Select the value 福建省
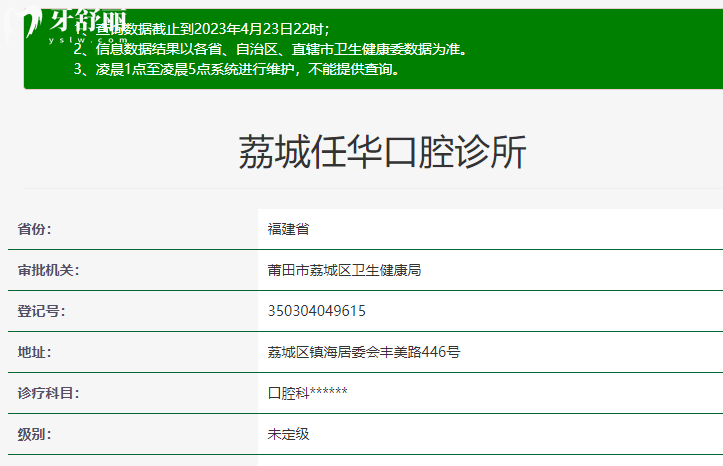This screenshot has width=723, height=466. [288, 229]
